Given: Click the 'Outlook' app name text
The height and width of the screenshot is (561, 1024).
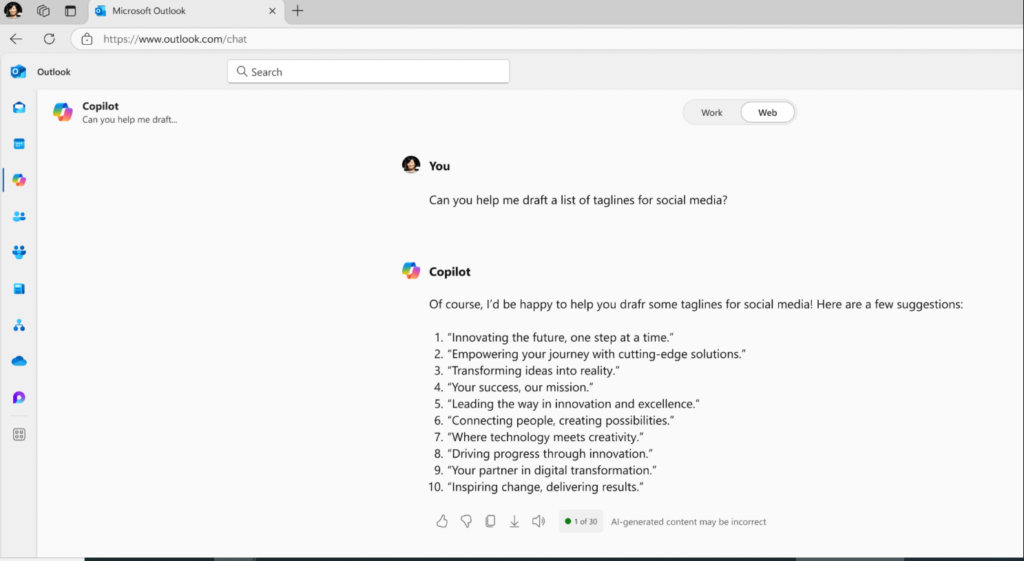Looking at the screenshot, I should pyautogui.click(x=54, y=72).
